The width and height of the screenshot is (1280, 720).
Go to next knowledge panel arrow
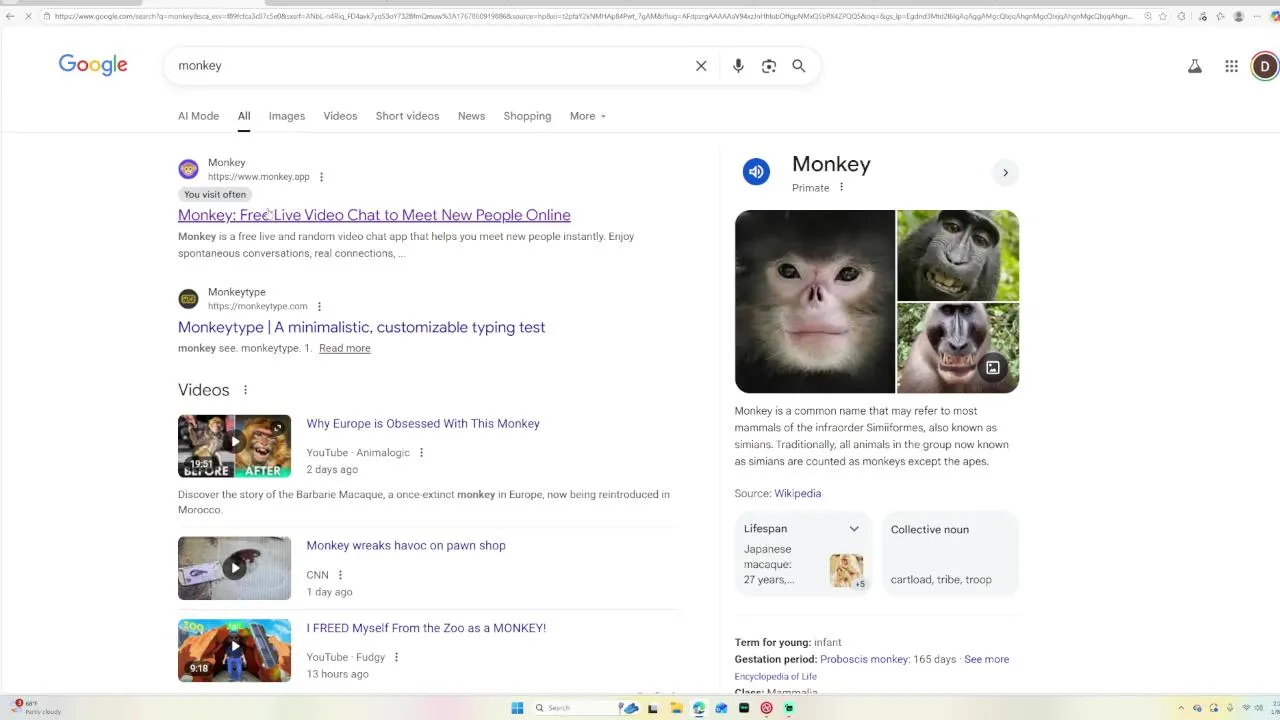1005,173
